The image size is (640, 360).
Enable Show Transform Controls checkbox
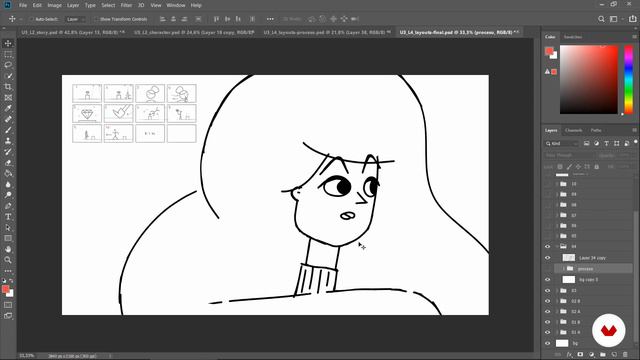coord(97,19)
